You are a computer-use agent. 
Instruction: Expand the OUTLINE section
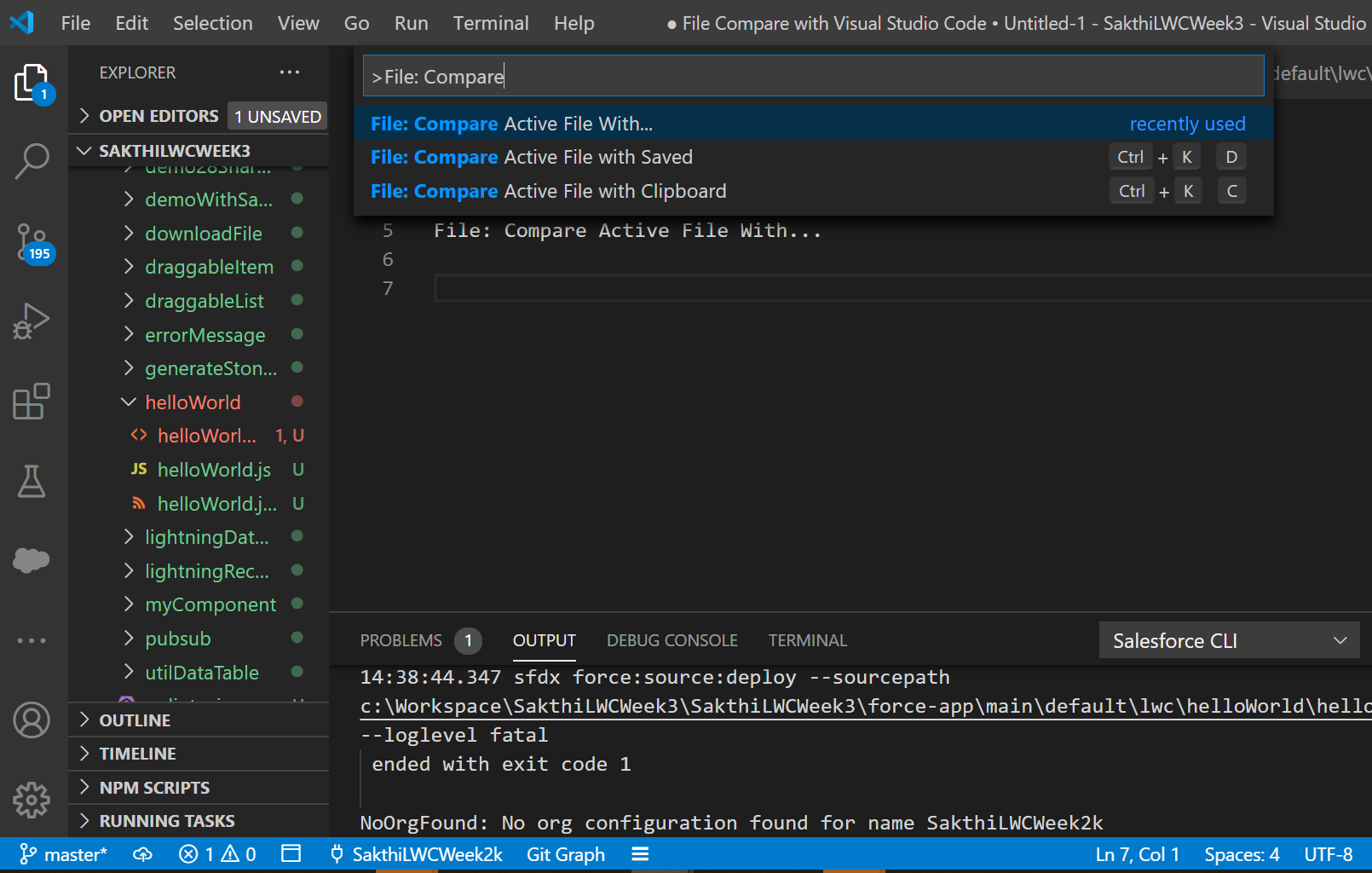point(135,720)
